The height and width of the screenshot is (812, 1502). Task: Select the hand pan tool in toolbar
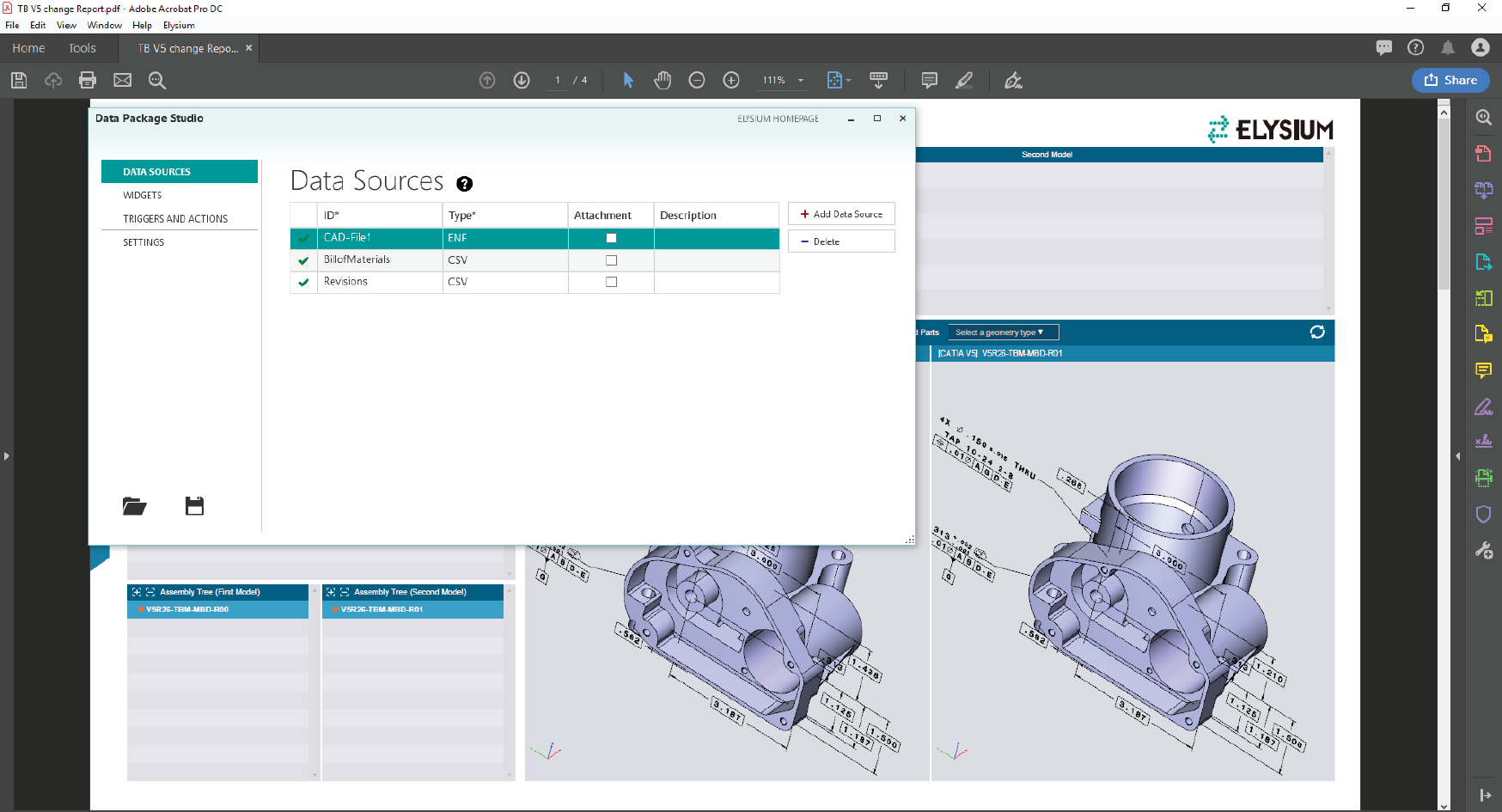662,80
